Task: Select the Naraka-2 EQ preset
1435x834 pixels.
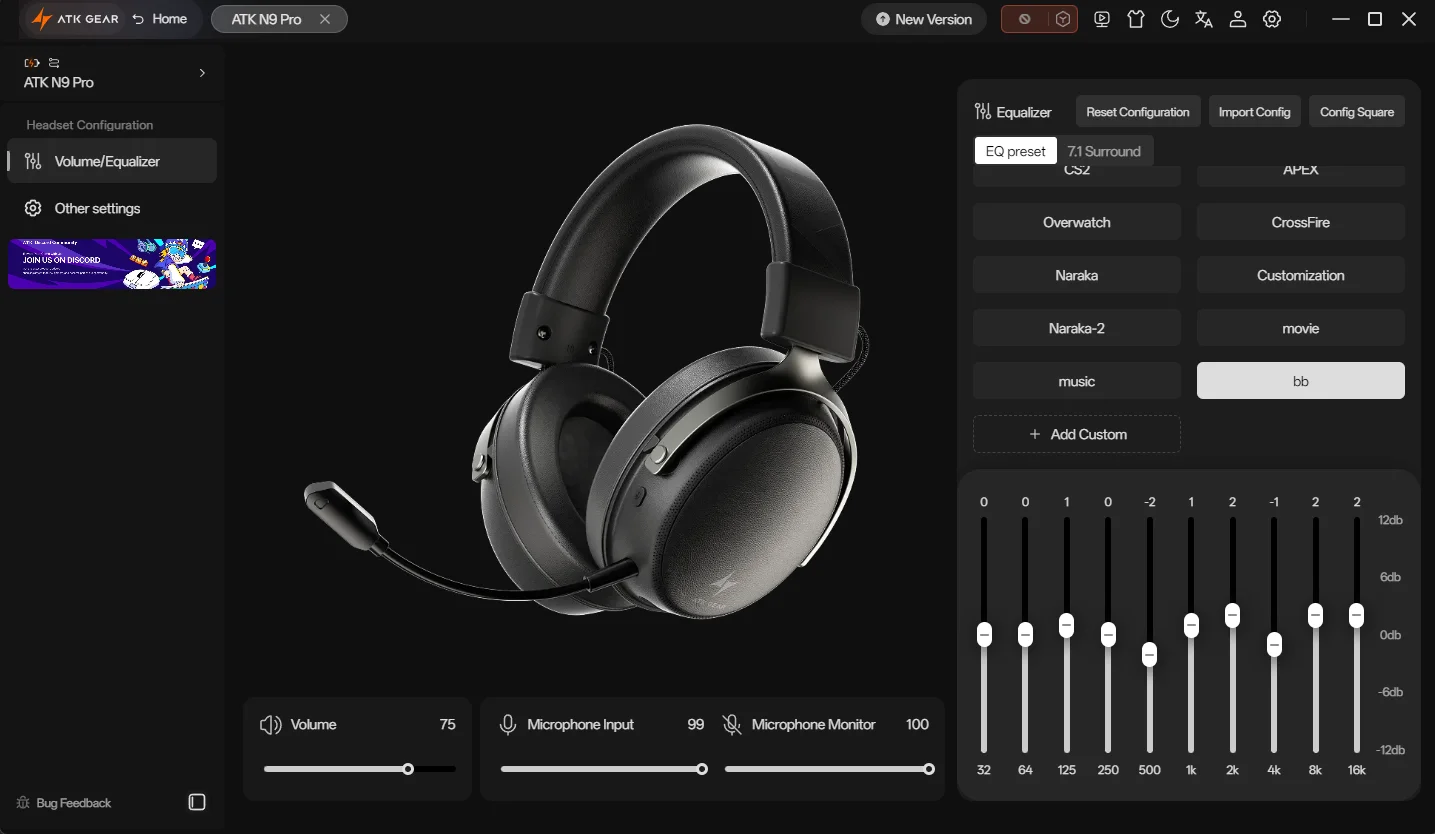Action: pyautogui.click(x=1077, y=328)
